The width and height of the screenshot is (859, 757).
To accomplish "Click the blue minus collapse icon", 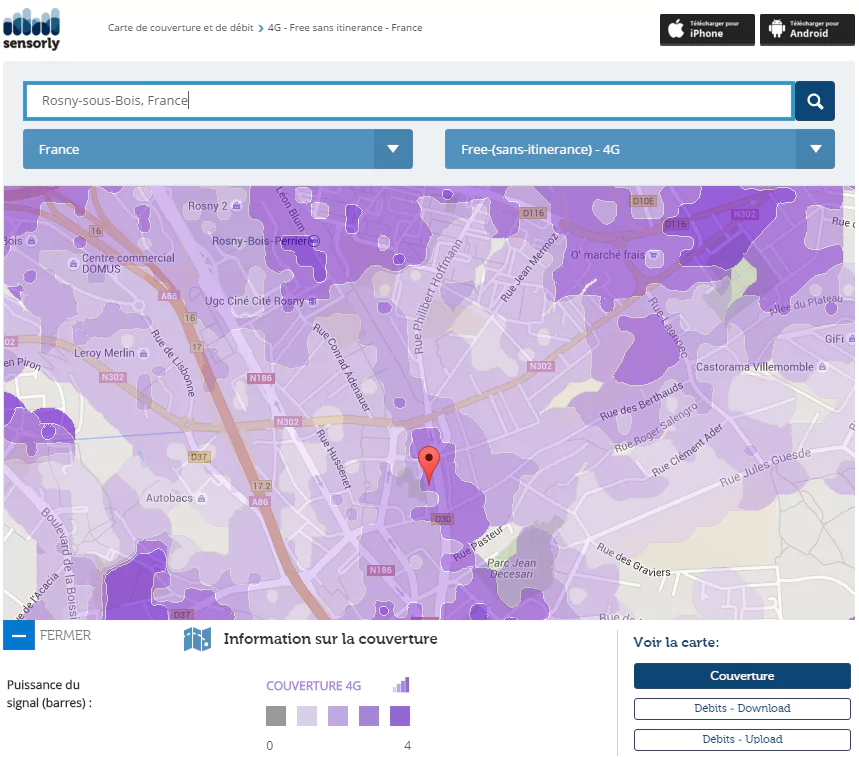I will pyautogui.click(x=19, y=635).
